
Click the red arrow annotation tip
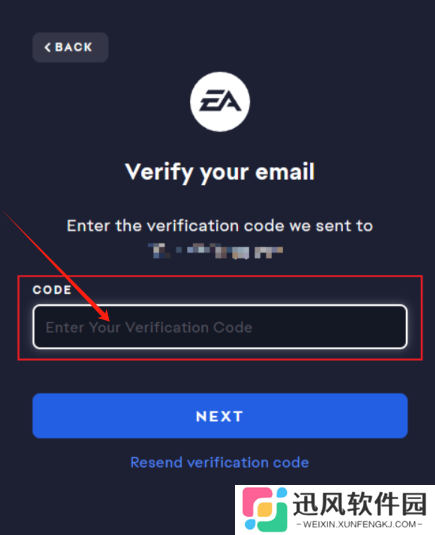[107, 318]
